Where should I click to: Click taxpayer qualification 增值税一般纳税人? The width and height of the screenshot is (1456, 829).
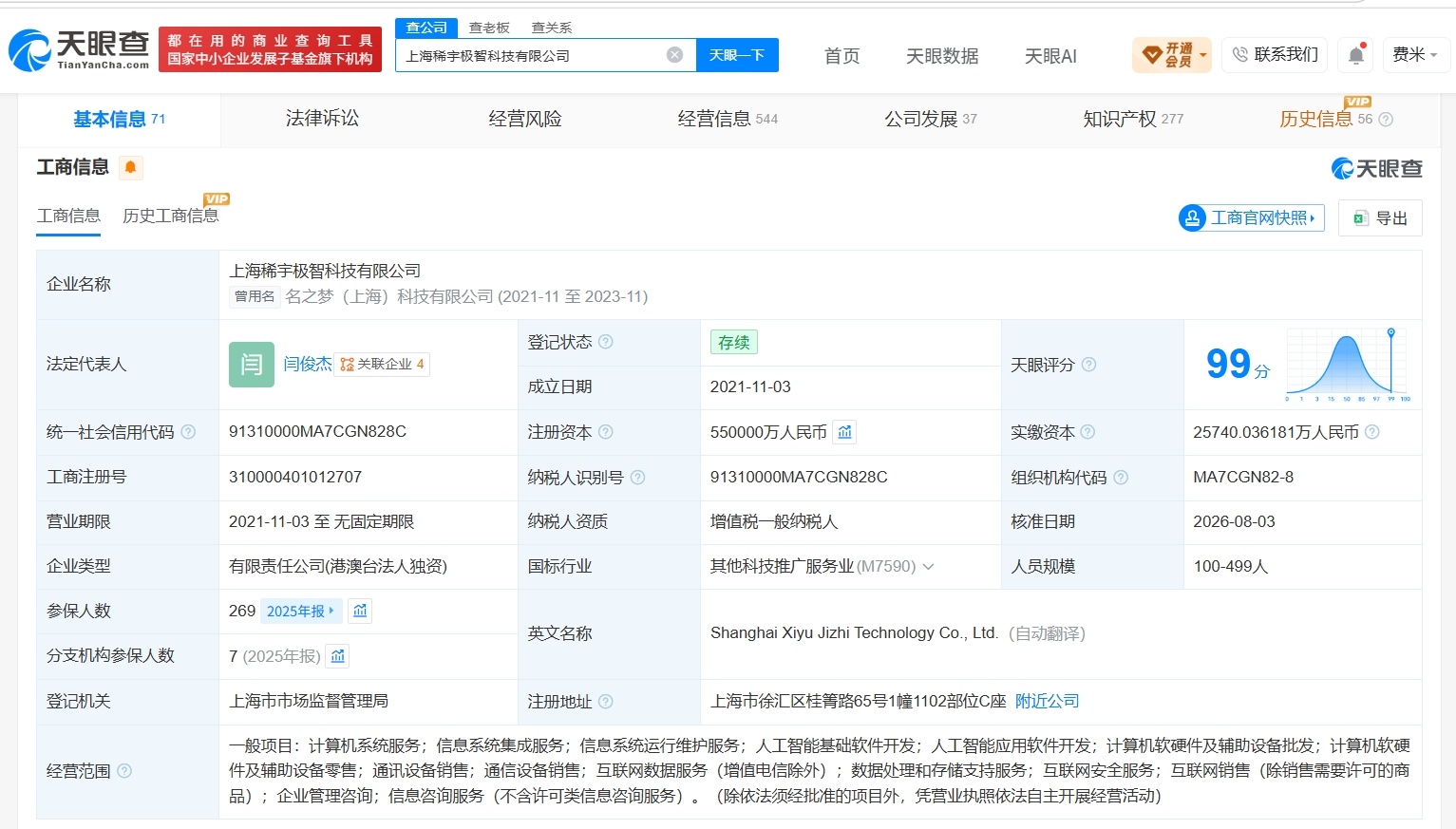[x=774, y=522]
